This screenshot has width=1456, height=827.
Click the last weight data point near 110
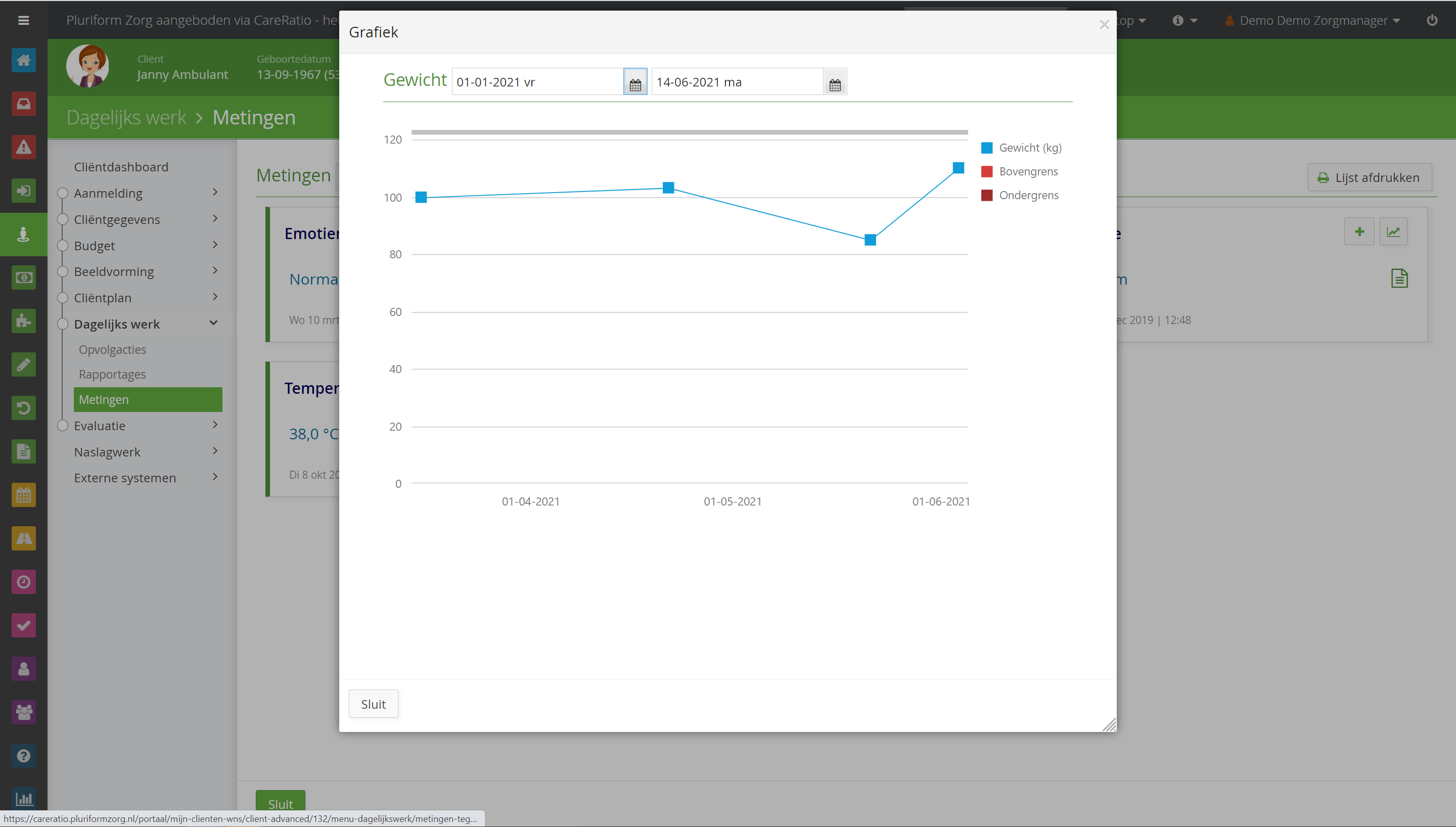(x=959, y=168)
